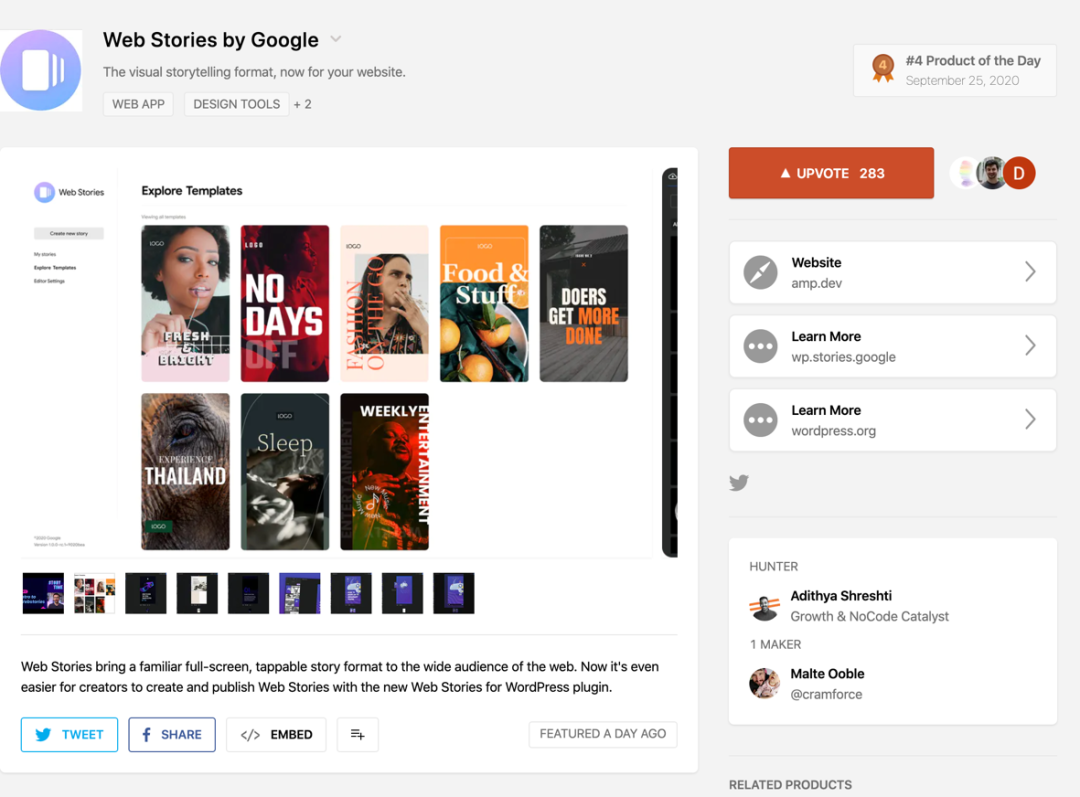
Task: Upvote the product with the UPVOTE 283 button
Action: [x=831, y=173]
